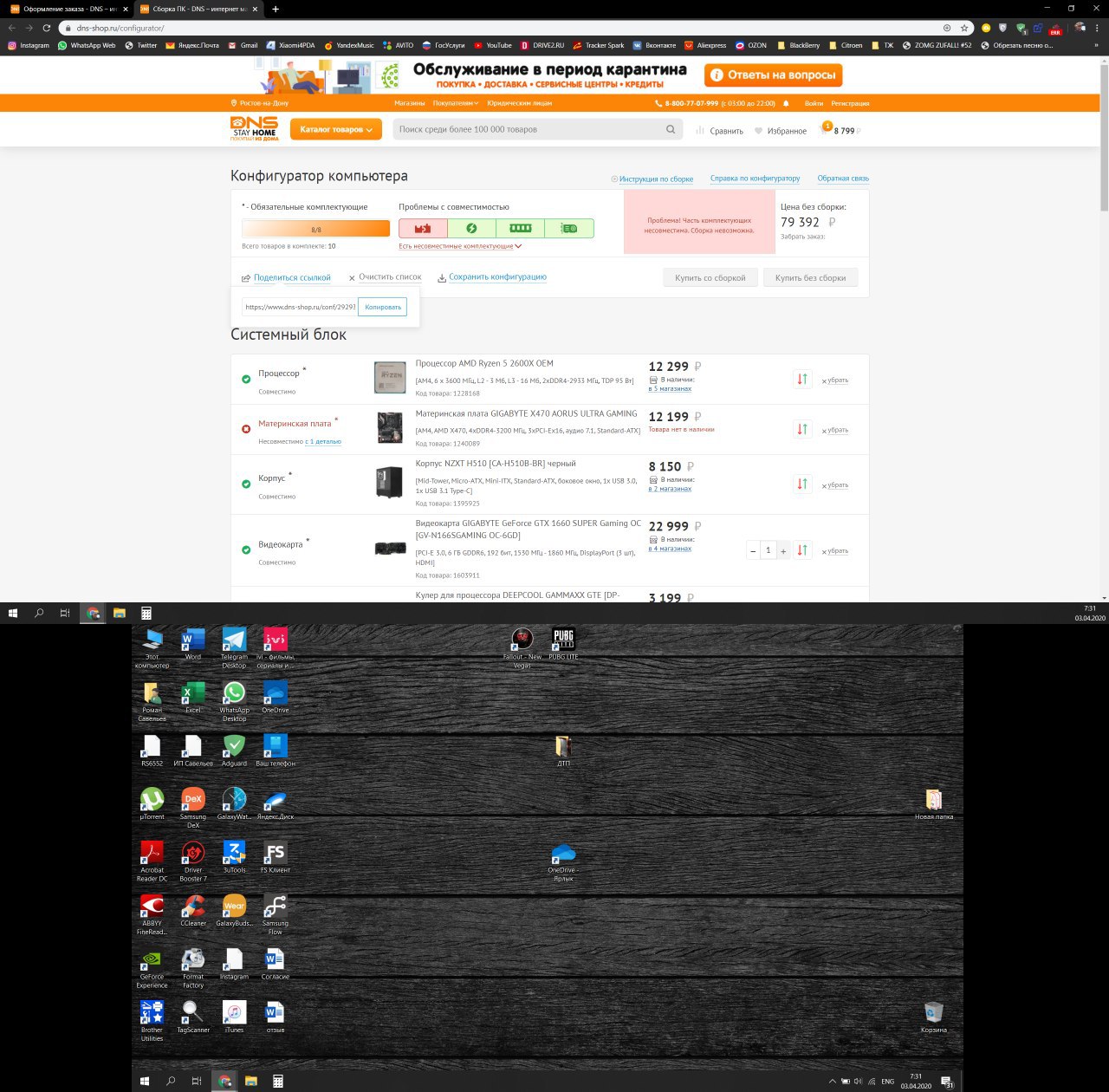The image size is (1109, 1092).
Task: Bookmark this page with the star icon
Action: tap(964, 28)
